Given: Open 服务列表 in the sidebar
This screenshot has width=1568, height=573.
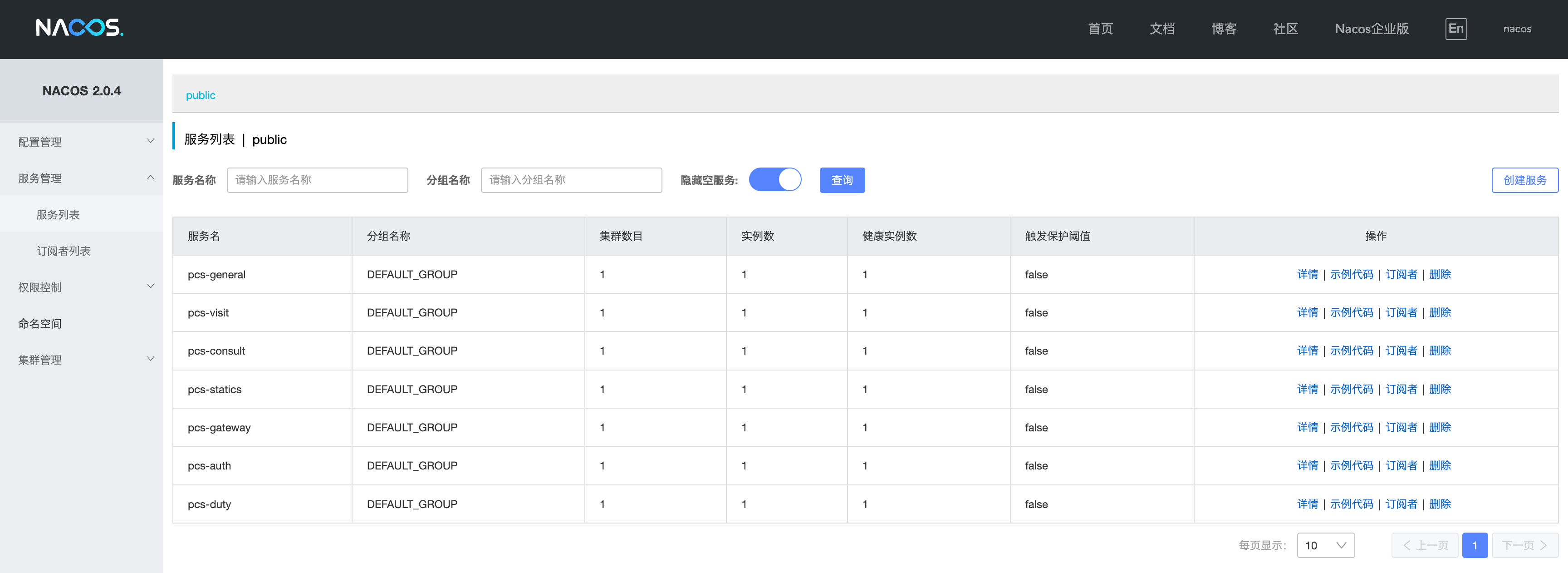Looking at the screenshot, I should pyautogui.click(x=58, y=214).
